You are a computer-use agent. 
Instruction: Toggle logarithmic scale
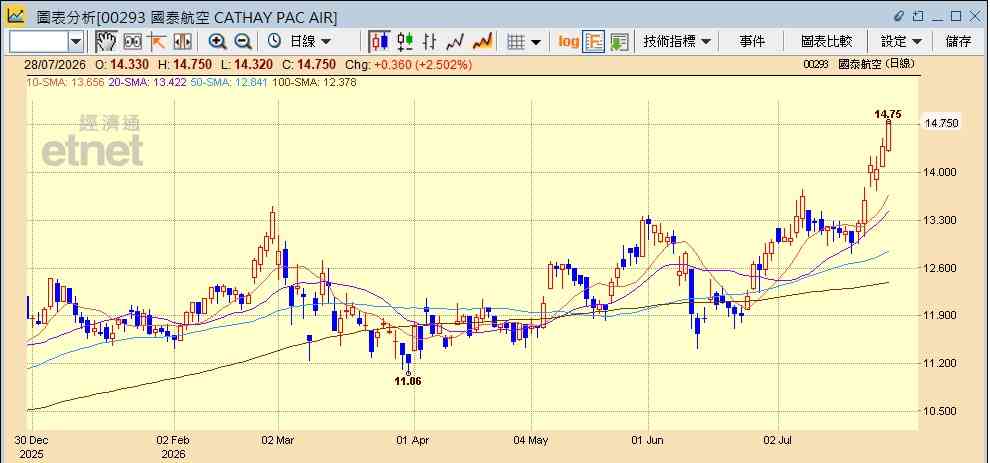(x=568, y=42)
